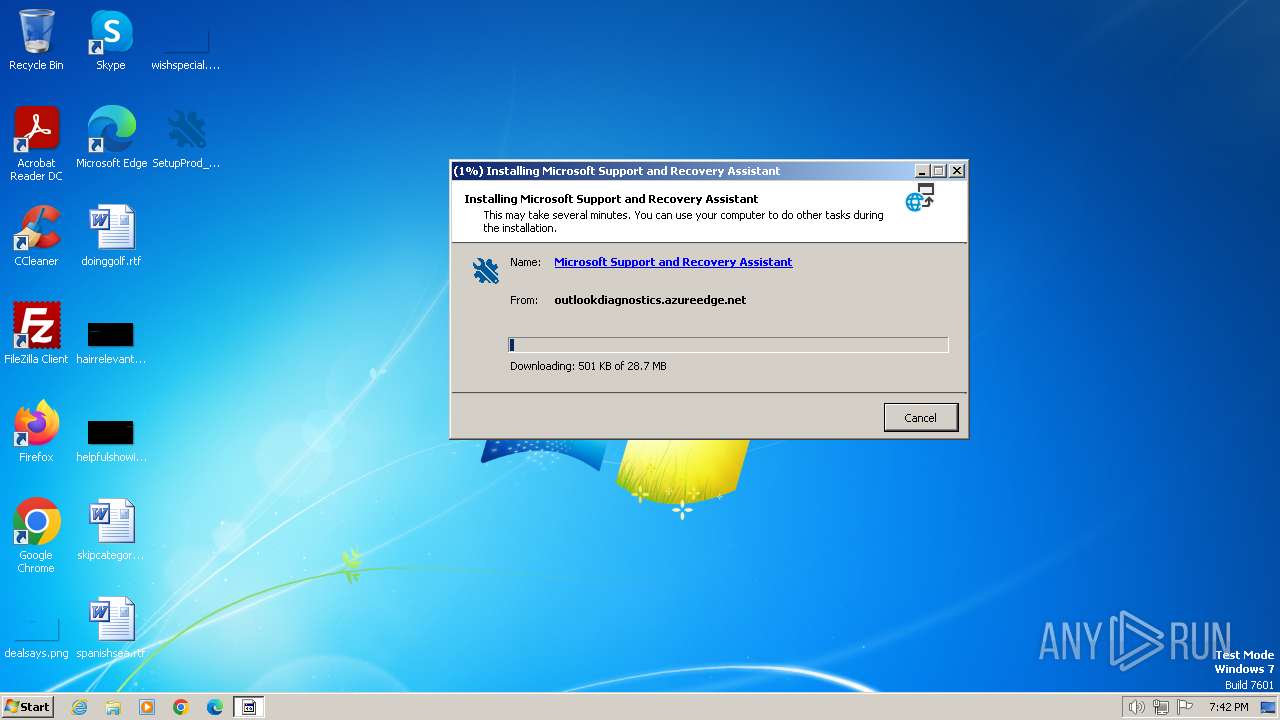Image resolution: width=1280 pixels, height=720 pixels.
Task: Select spanishsea.rtf document on desktop
Action: [111, 628]
